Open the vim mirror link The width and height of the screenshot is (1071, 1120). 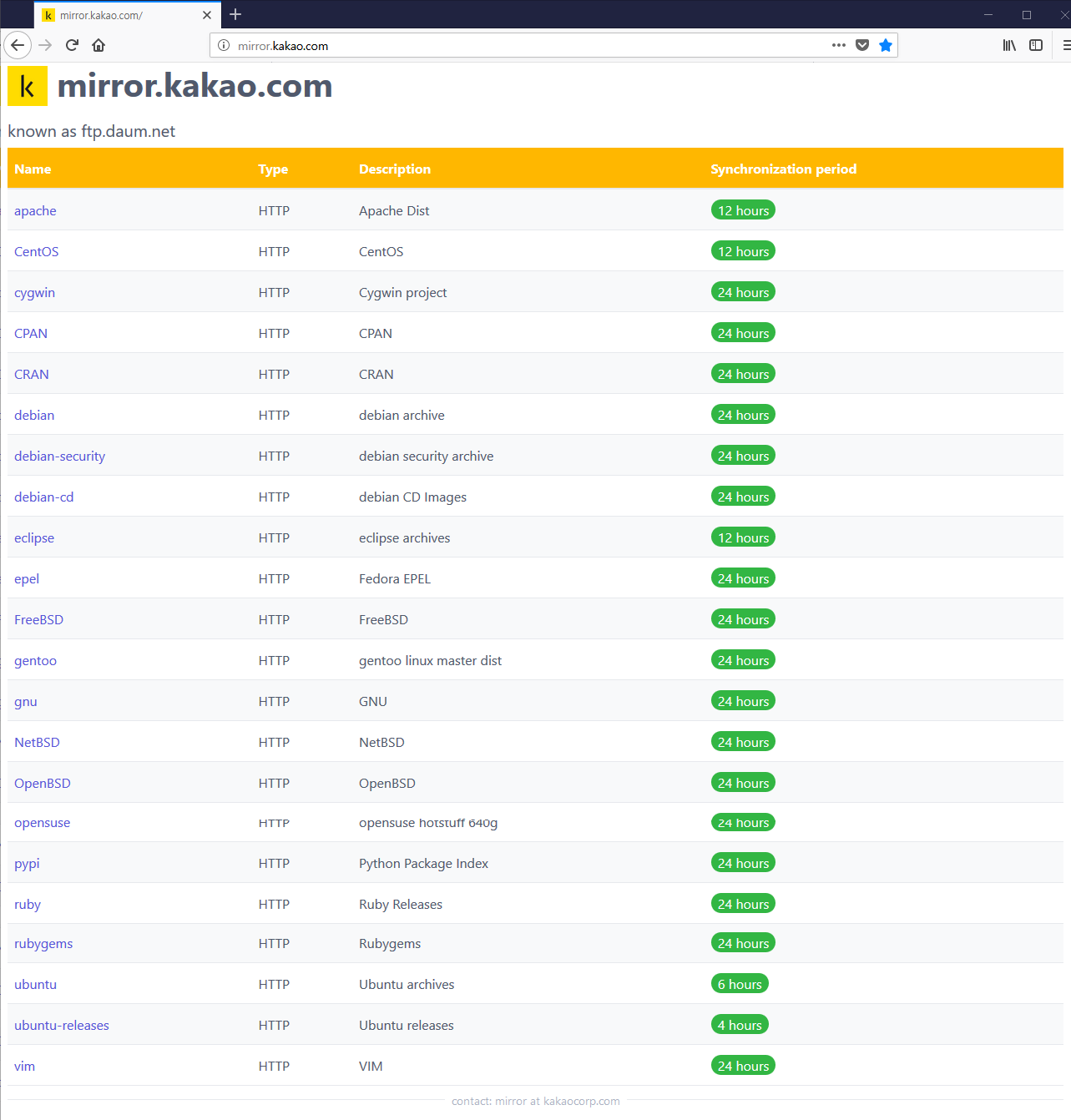click(x=24, y=1066)
